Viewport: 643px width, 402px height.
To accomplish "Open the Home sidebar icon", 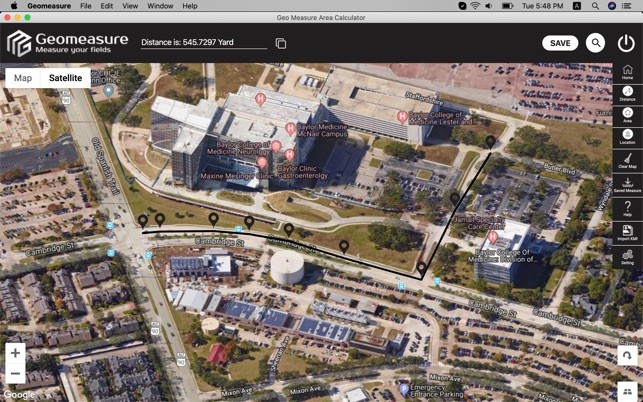I will pyautogui.click(x=627, y=72).
